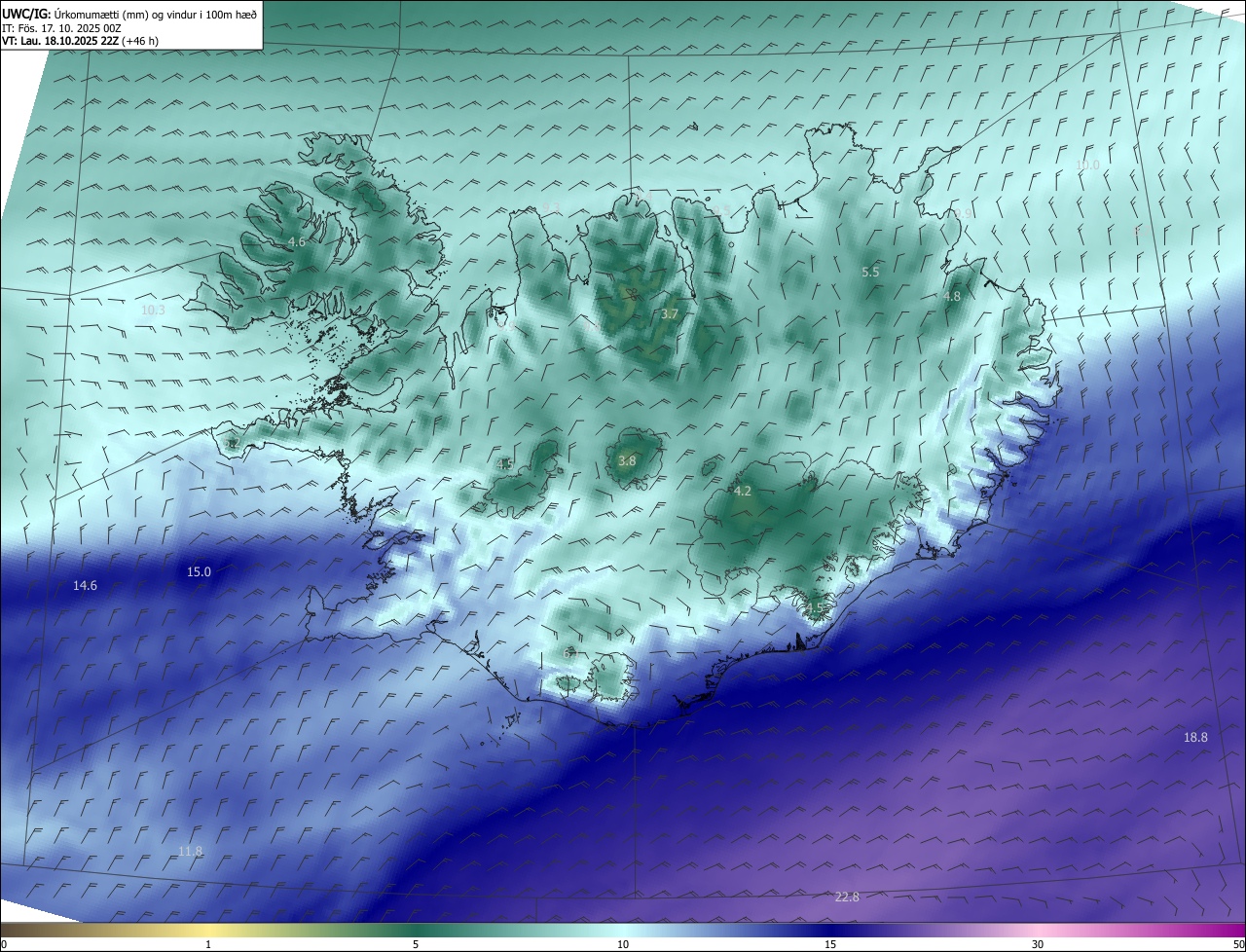Viewport: 1246px width, 952px height.
Task: Select the 5.5 value in northeast Iceland
Action: 870,273
